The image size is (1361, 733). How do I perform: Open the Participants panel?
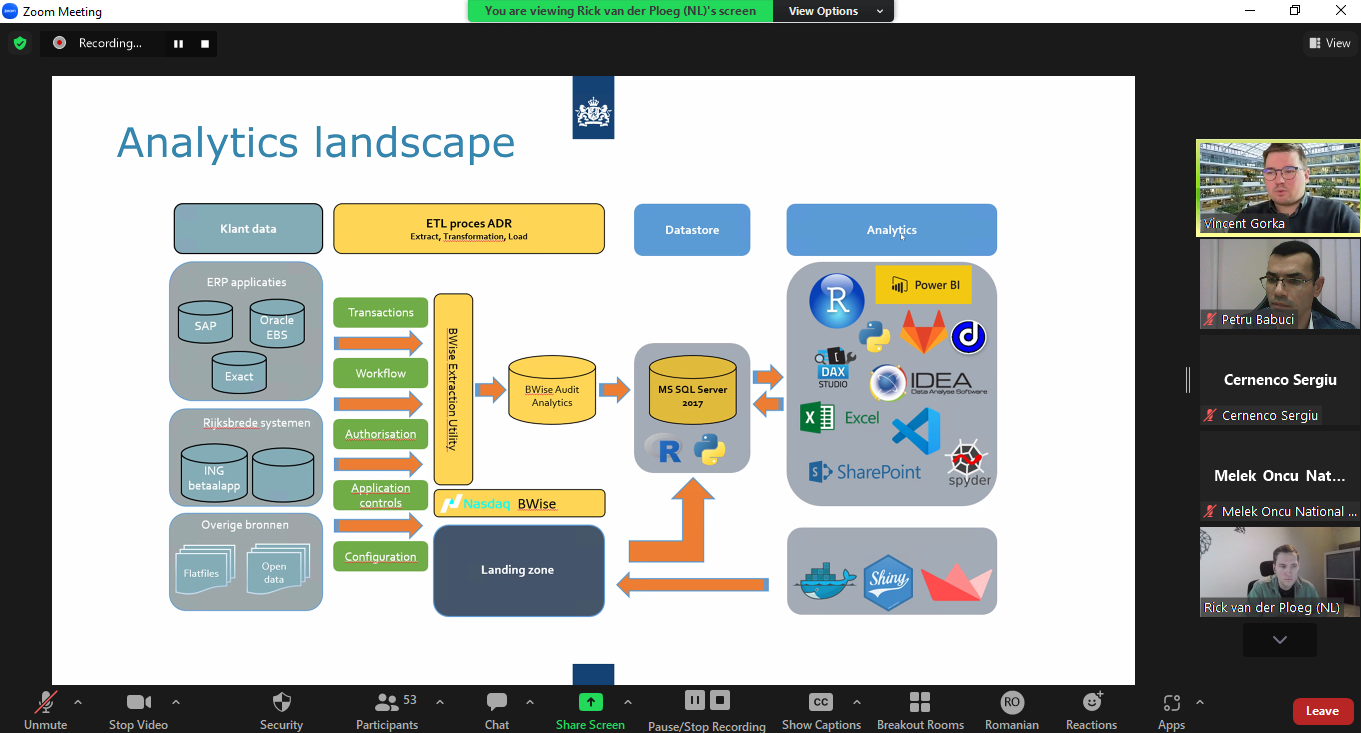pos(387,710)
